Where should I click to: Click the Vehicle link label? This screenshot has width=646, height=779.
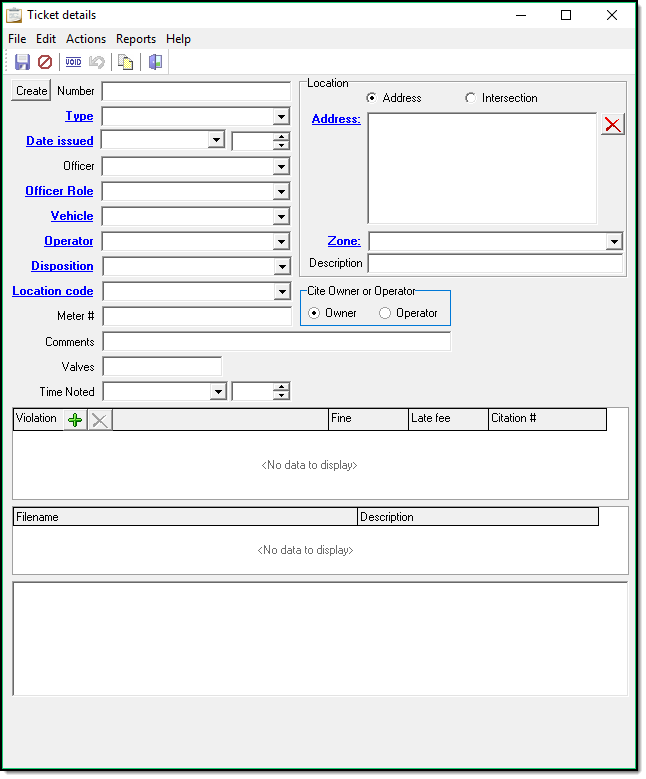click(x=72, y=216)
